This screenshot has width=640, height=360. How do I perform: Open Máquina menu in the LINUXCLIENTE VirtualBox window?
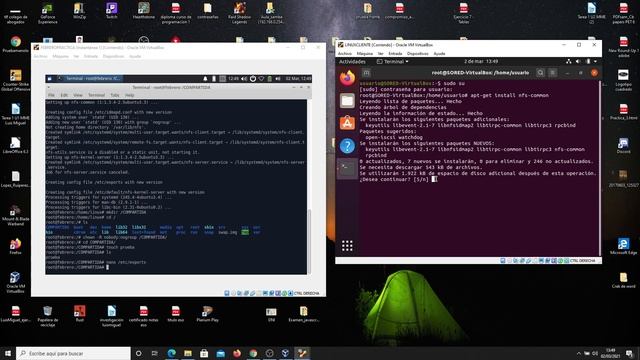364,53
